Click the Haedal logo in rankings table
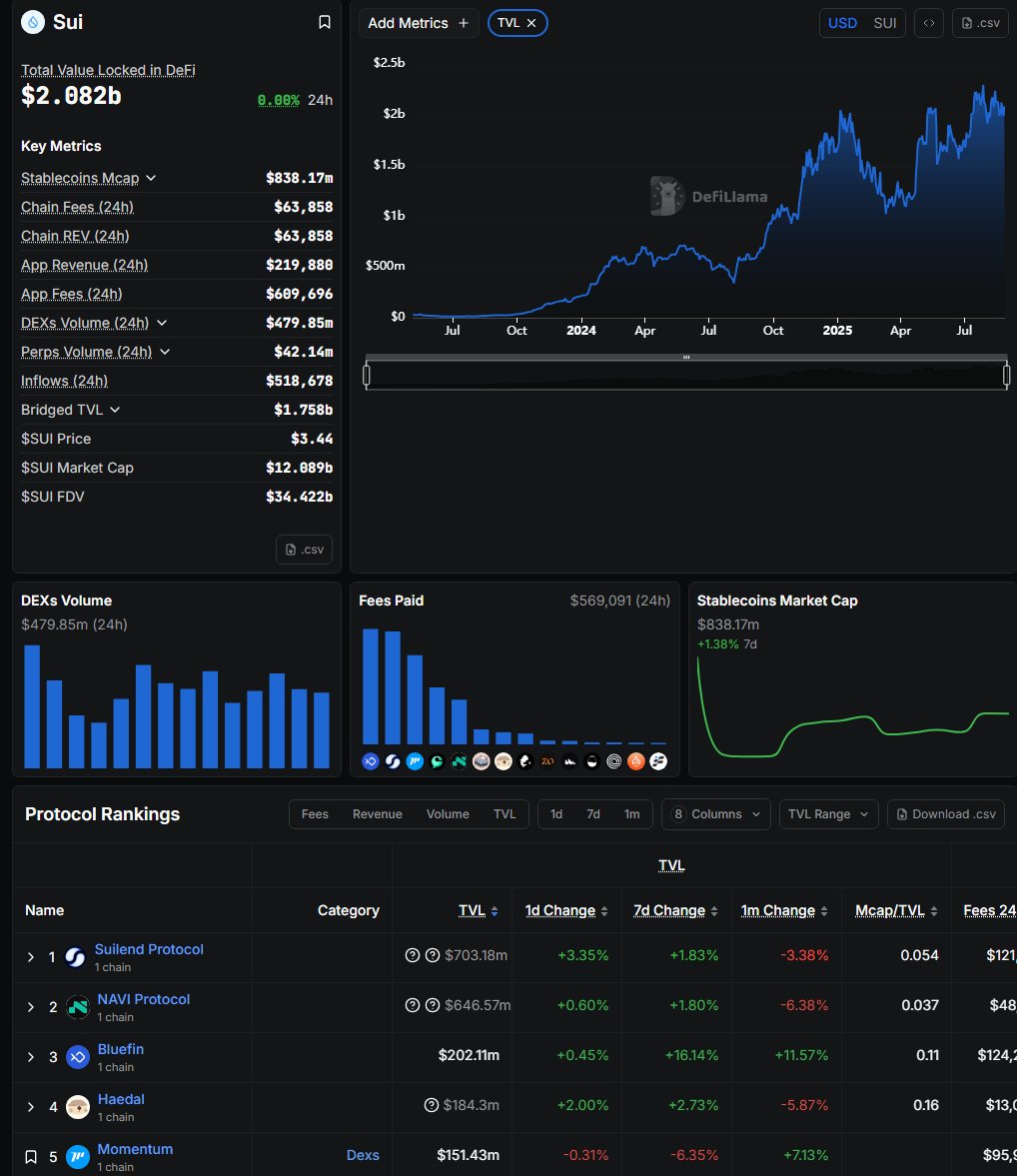 (x=78, y=1107)
